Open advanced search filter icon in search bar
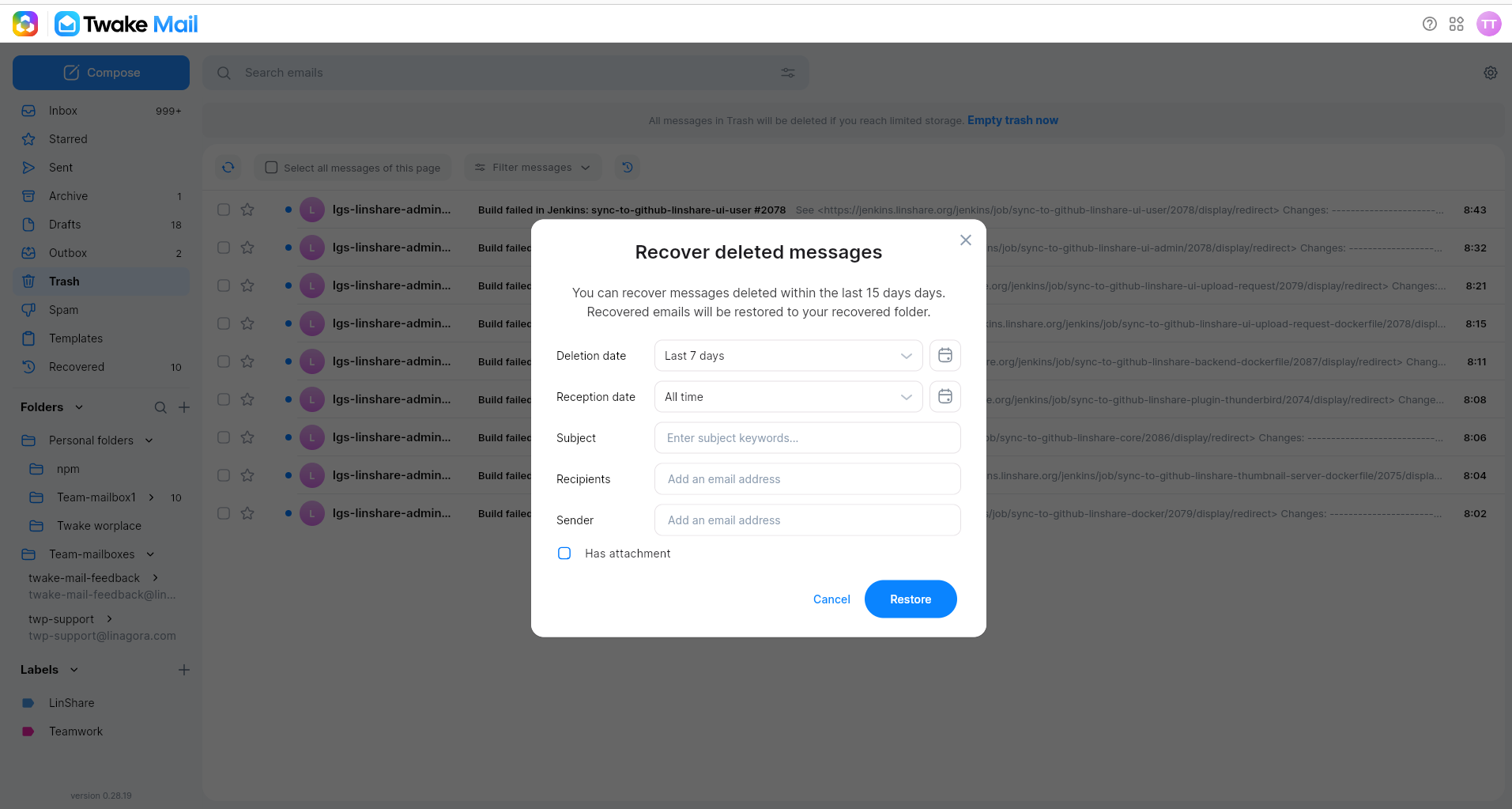 pos(788,73)
